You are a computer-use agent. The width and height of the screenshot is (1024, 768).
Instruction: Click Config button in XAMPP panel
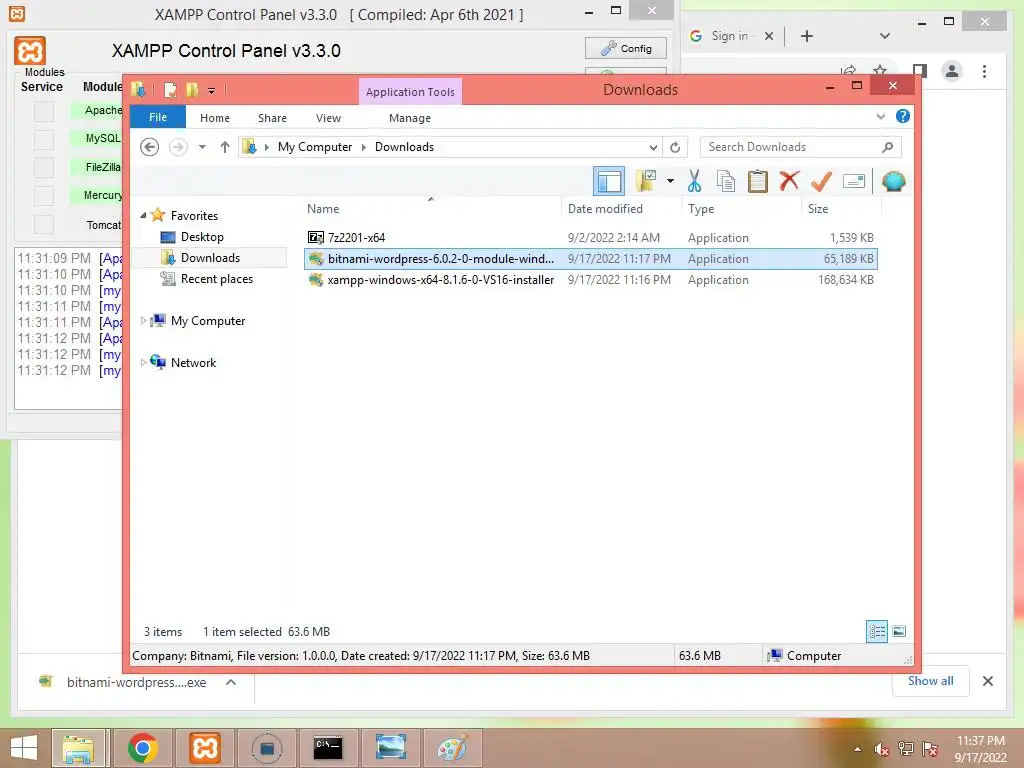pos(626,48)
